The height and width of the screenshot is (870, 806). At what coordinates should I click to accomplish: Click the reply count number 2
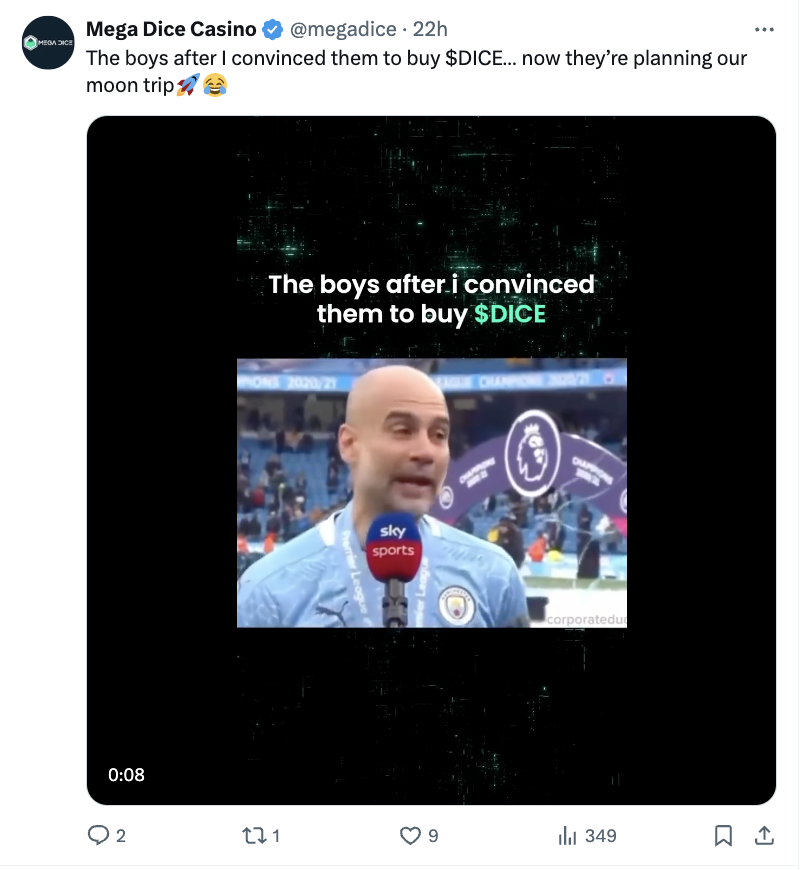[121, 836]
